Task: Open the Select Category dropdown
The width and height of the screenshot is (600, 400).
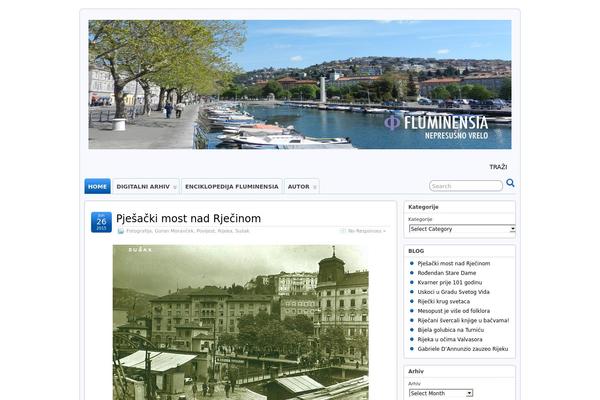Action: (461, 229)
